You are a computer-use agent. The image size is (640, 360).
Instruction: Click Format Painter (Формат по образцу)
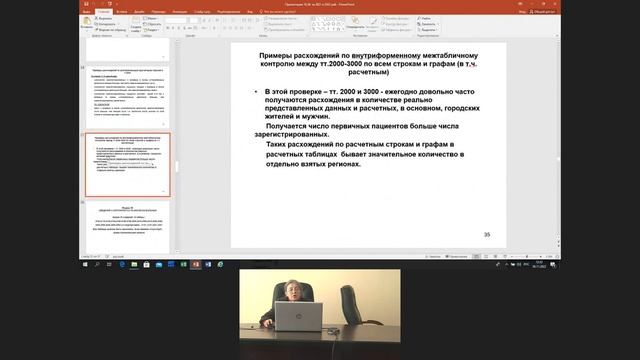pyautogui.click(x=110, y=30)
